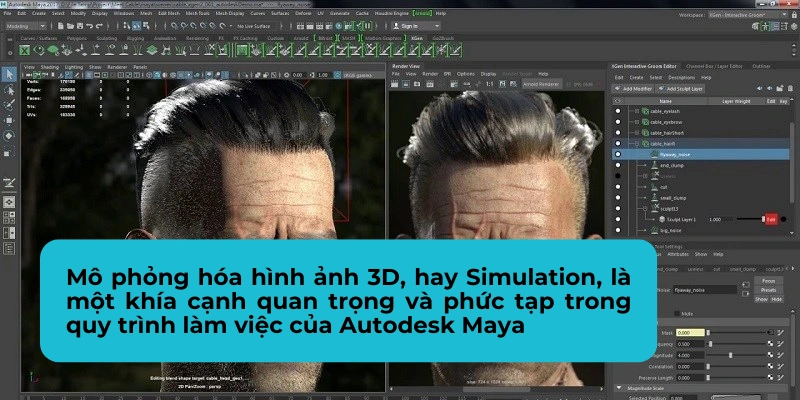Click the green X XGen shelf icon

click(x=24, y=50)
